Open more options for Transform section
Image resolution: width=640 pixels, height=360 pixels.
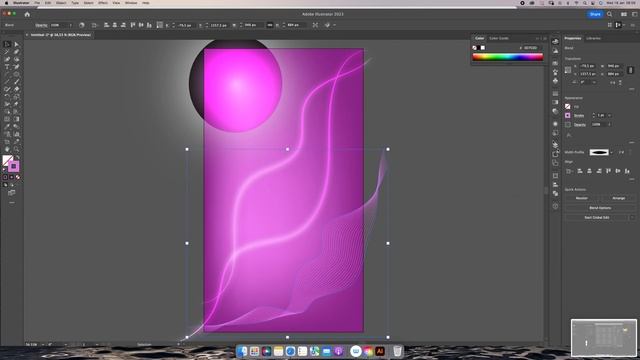[x=632, y=89]
